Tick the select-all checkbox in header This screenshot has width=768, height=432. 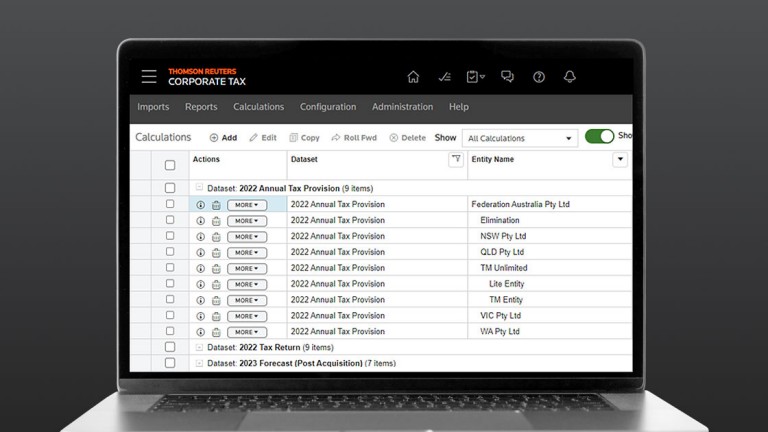[x=170, y=165]
